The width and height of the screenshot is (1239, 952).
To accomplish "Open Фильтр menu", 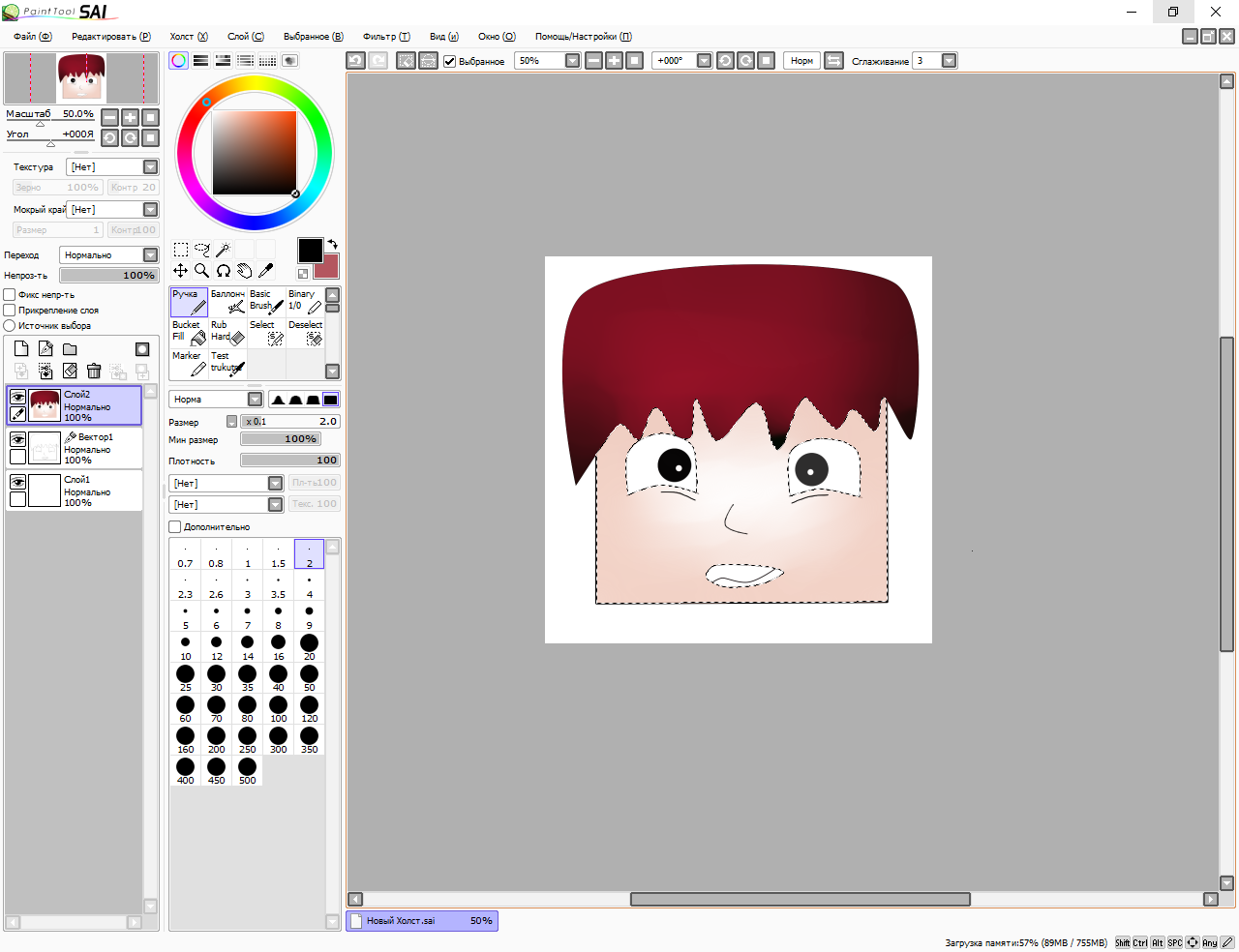I will 386,37.
